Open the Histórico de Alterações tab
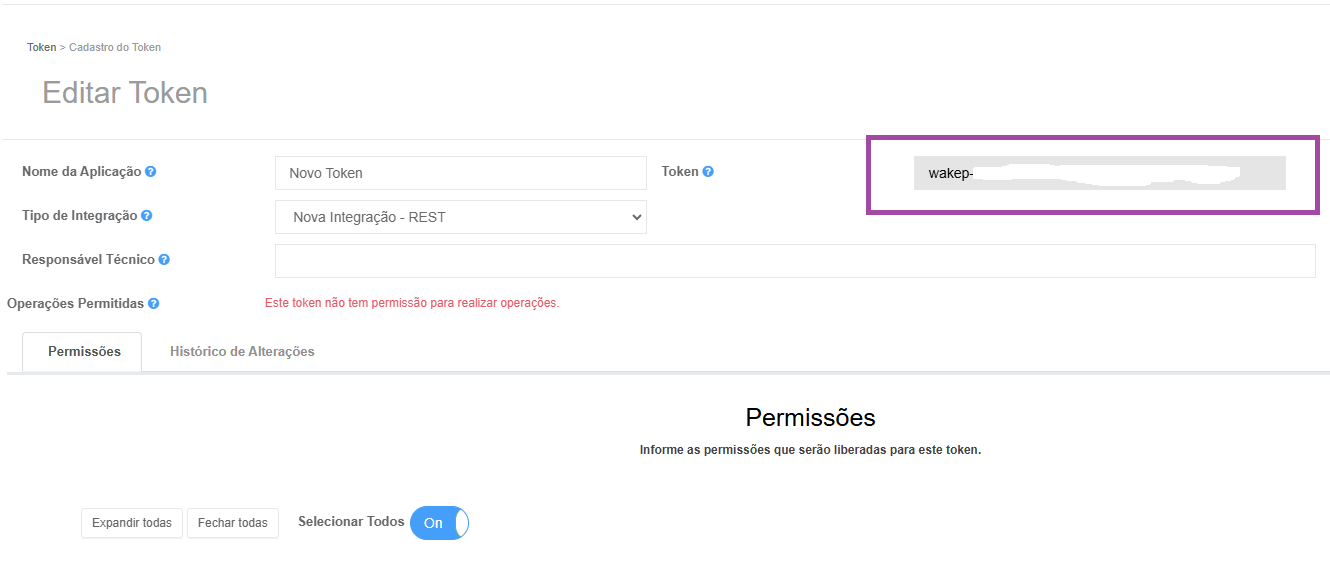Viewport: 1330px width, 562px height. point(242,352)
